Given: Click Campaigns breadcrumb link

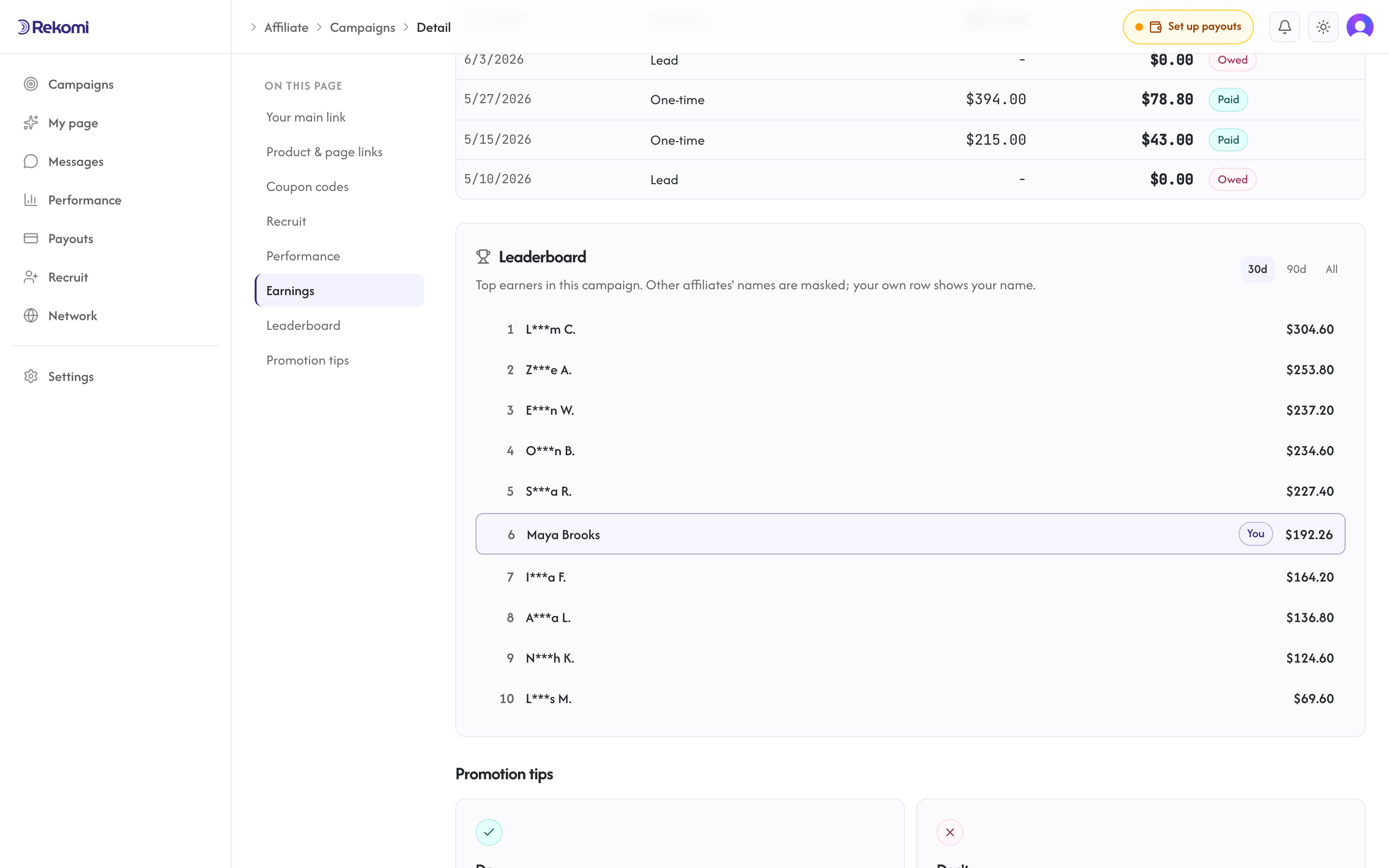Looking at the screenshot, I should (x=362, y=27).
